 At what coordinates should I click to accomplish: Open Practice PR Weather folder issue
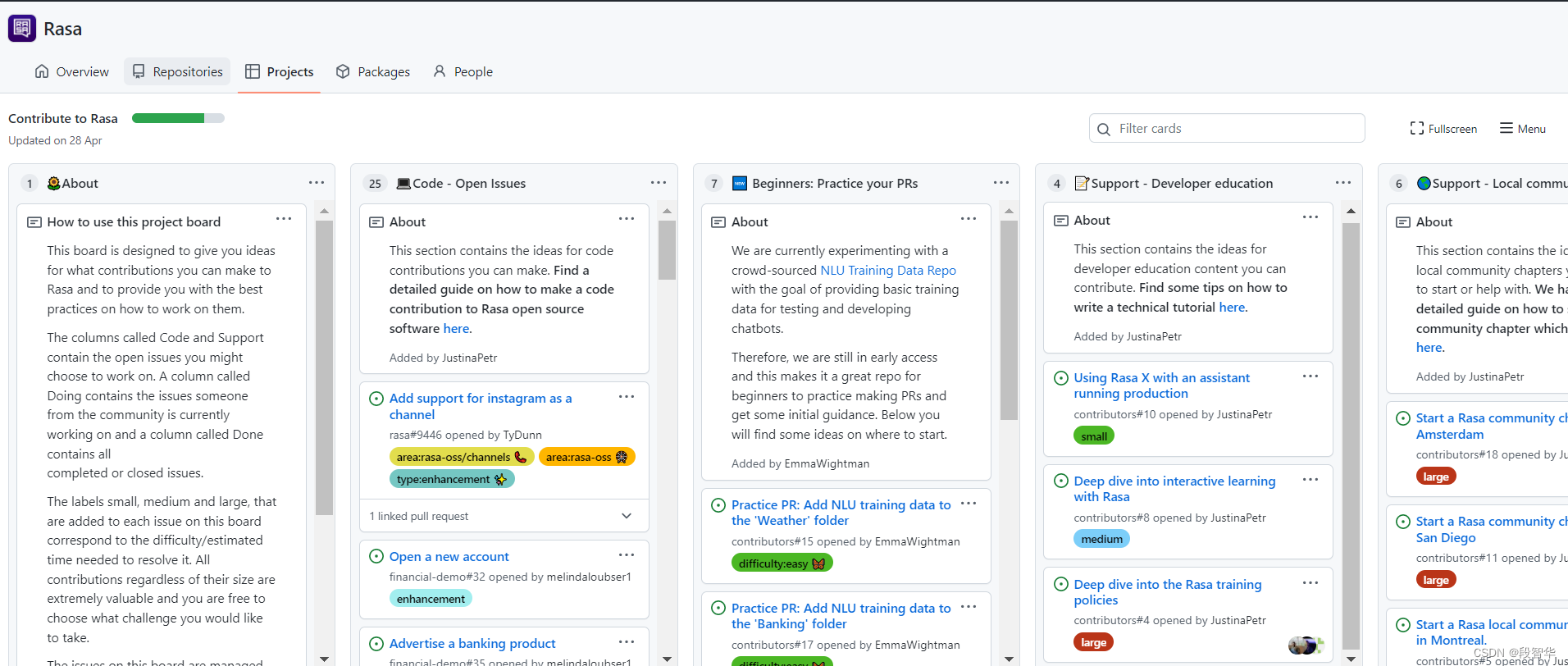pos(841,513)
